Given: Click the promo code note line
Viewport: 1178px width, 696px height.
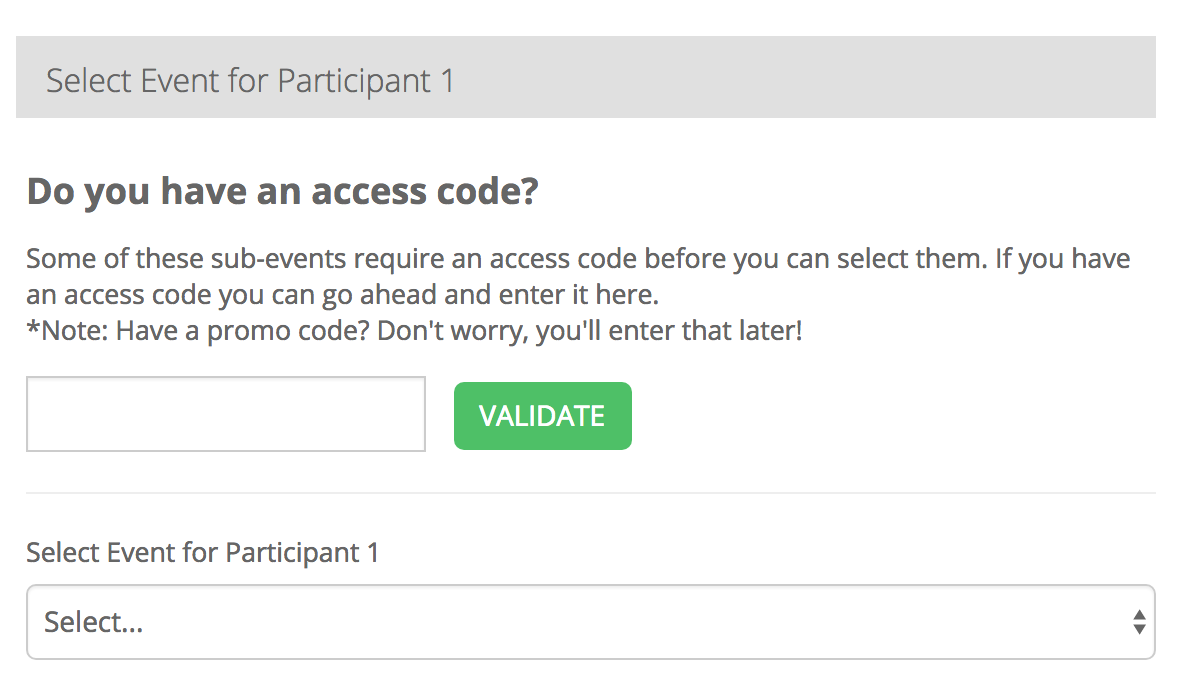Looking at the screenshot, I should pos(414,331).
